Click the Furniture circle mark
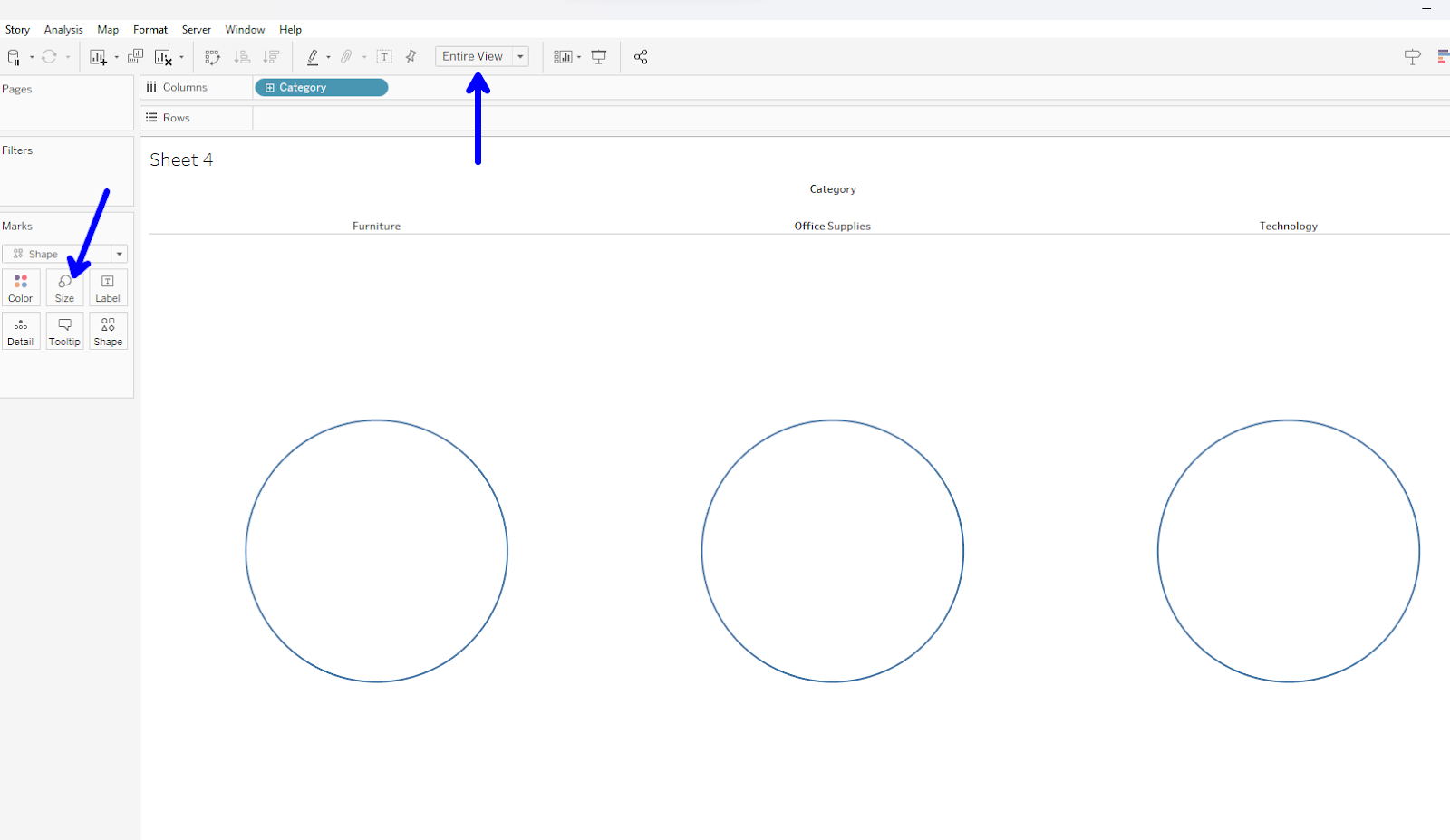This screenshot has height=840, width=1450. pyautogui.click(x=377, y=551)
